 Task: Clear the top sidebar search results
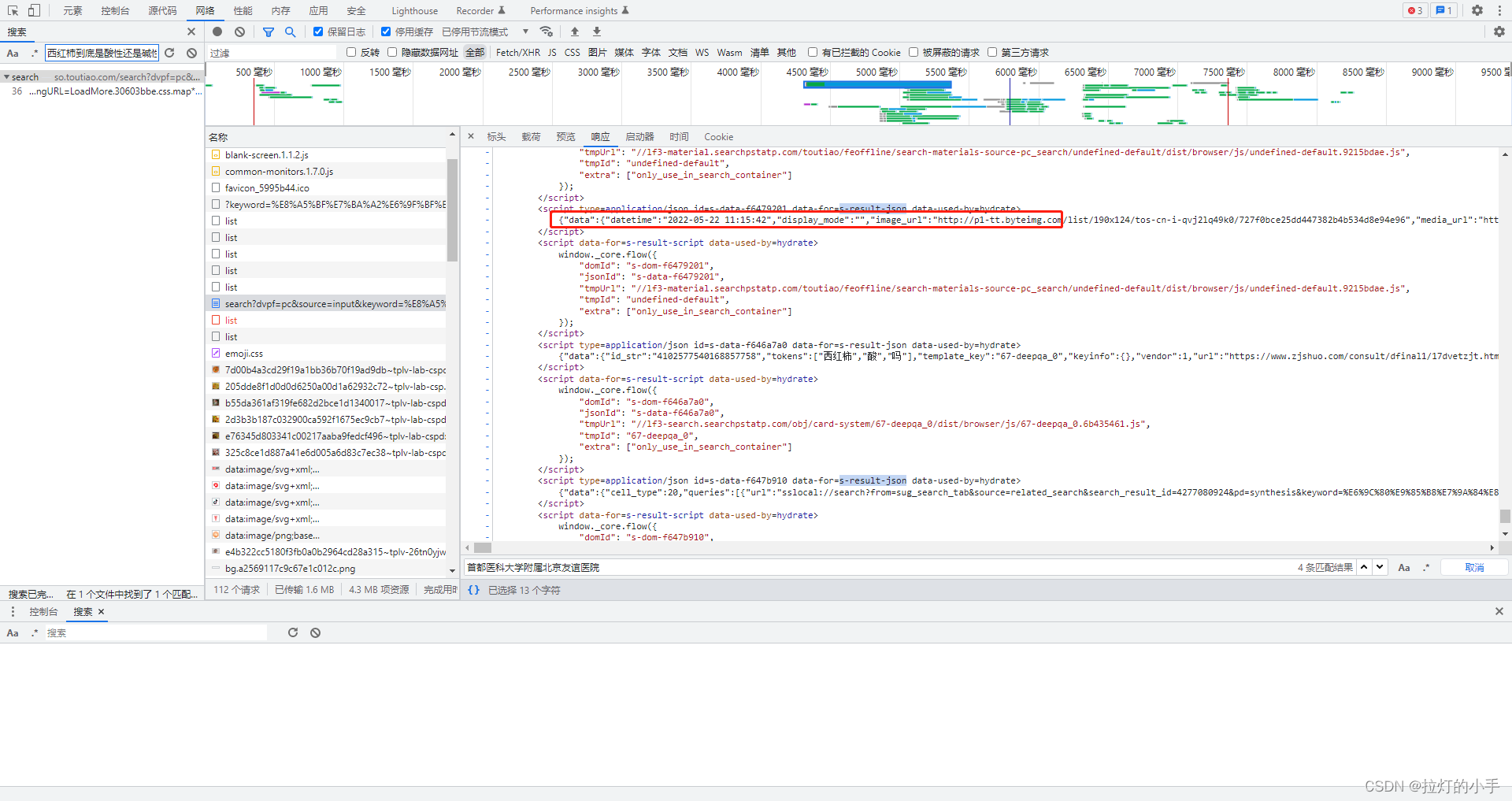tap(191, 53)
